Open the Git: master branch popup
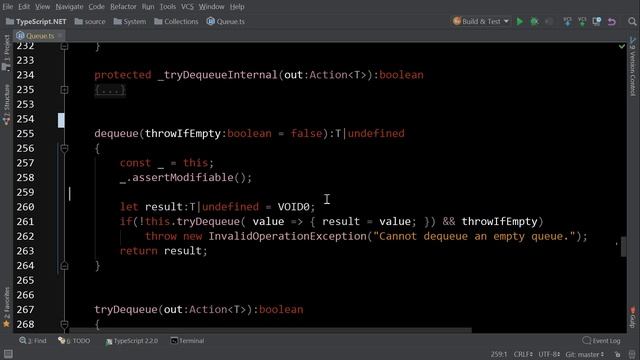This screenshot has height=360, width=640. click(x=584, y=354)
